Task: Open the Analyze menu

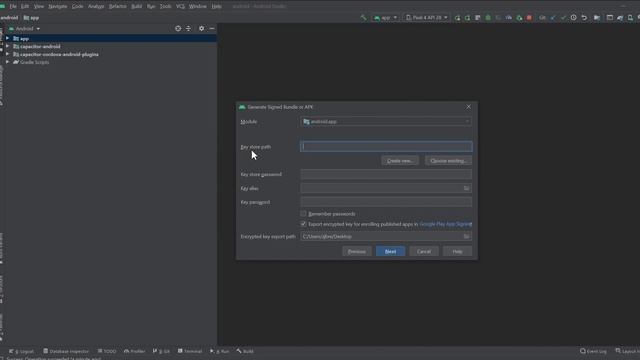Action: click(x=96, y=6)
